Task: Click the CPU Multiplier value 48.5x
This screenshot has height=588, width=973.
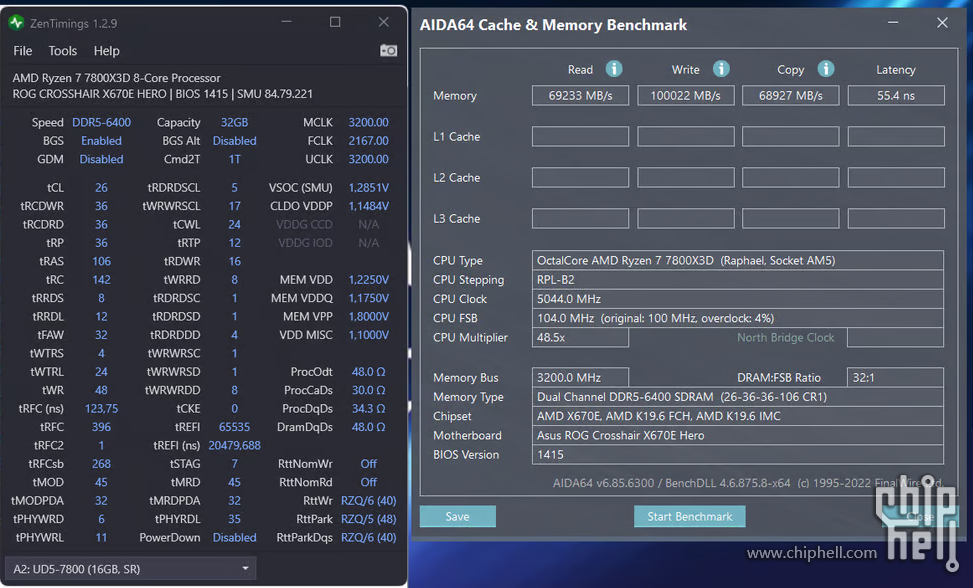Action: 580,337
